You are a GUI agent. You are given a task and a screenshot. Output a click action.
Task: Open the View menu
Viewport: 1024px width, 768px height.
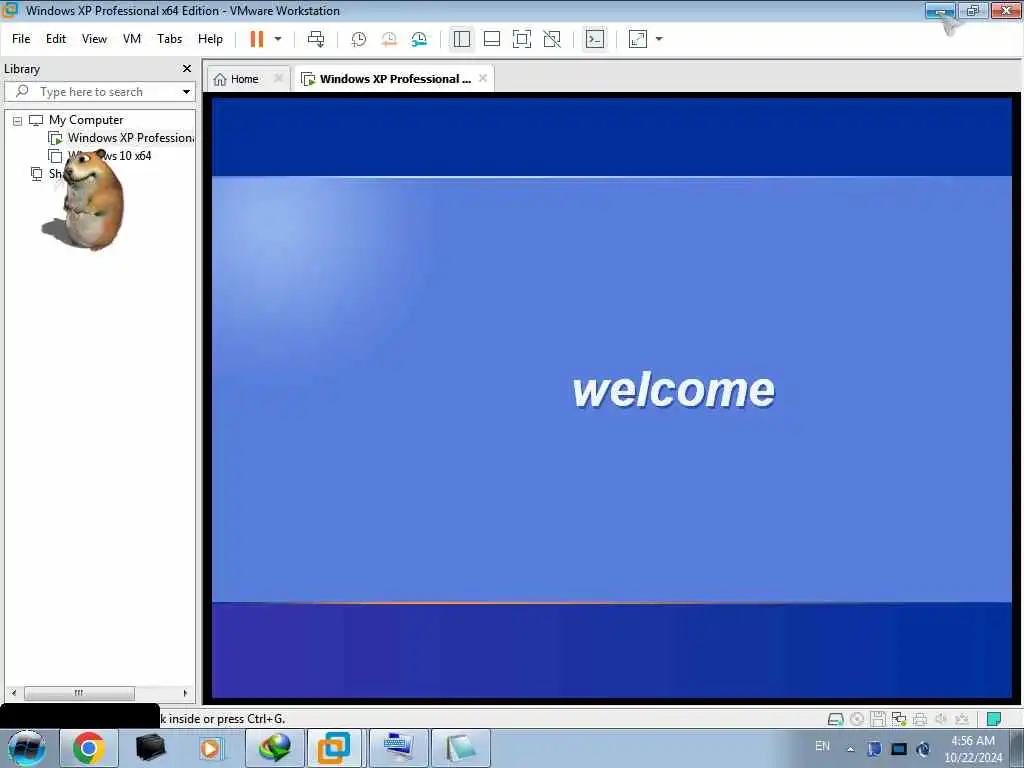tap(94, 39)
